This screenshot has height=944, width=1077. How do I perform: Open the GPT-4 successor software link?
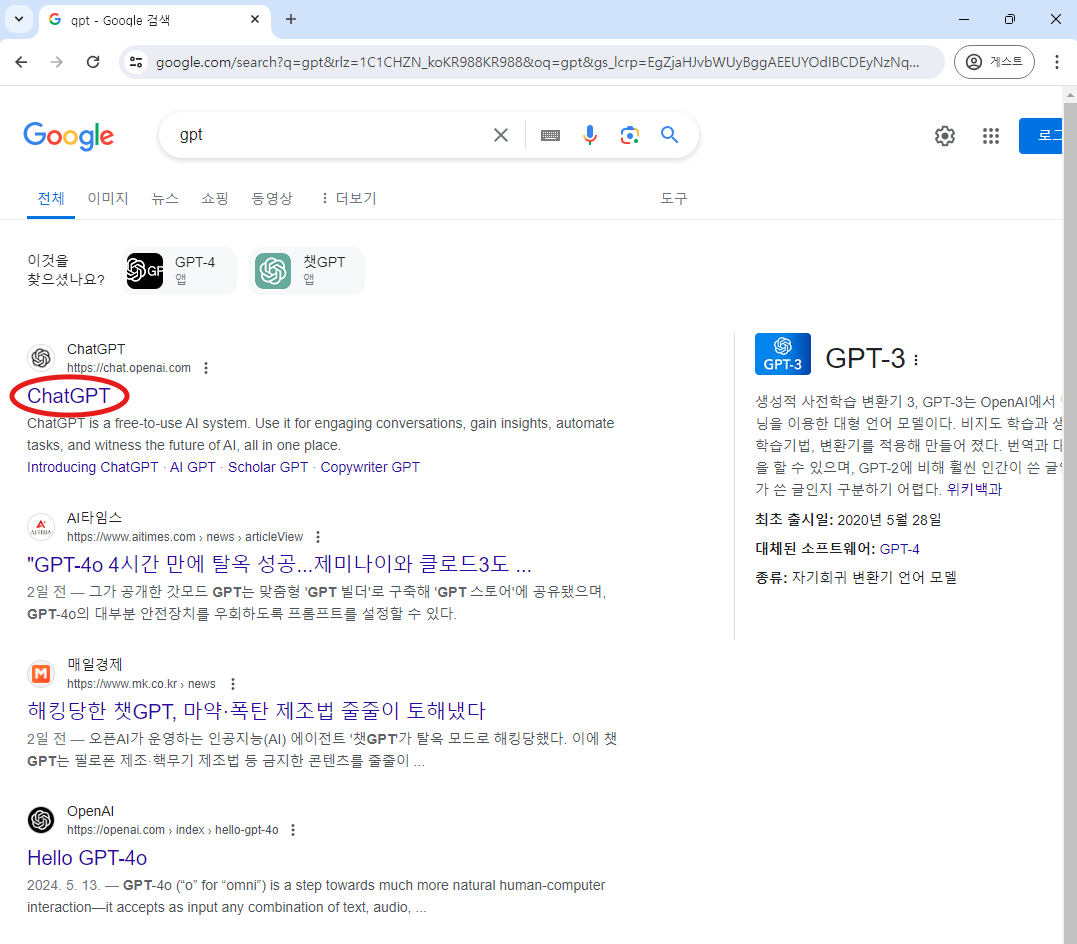[x=899, y=549]
